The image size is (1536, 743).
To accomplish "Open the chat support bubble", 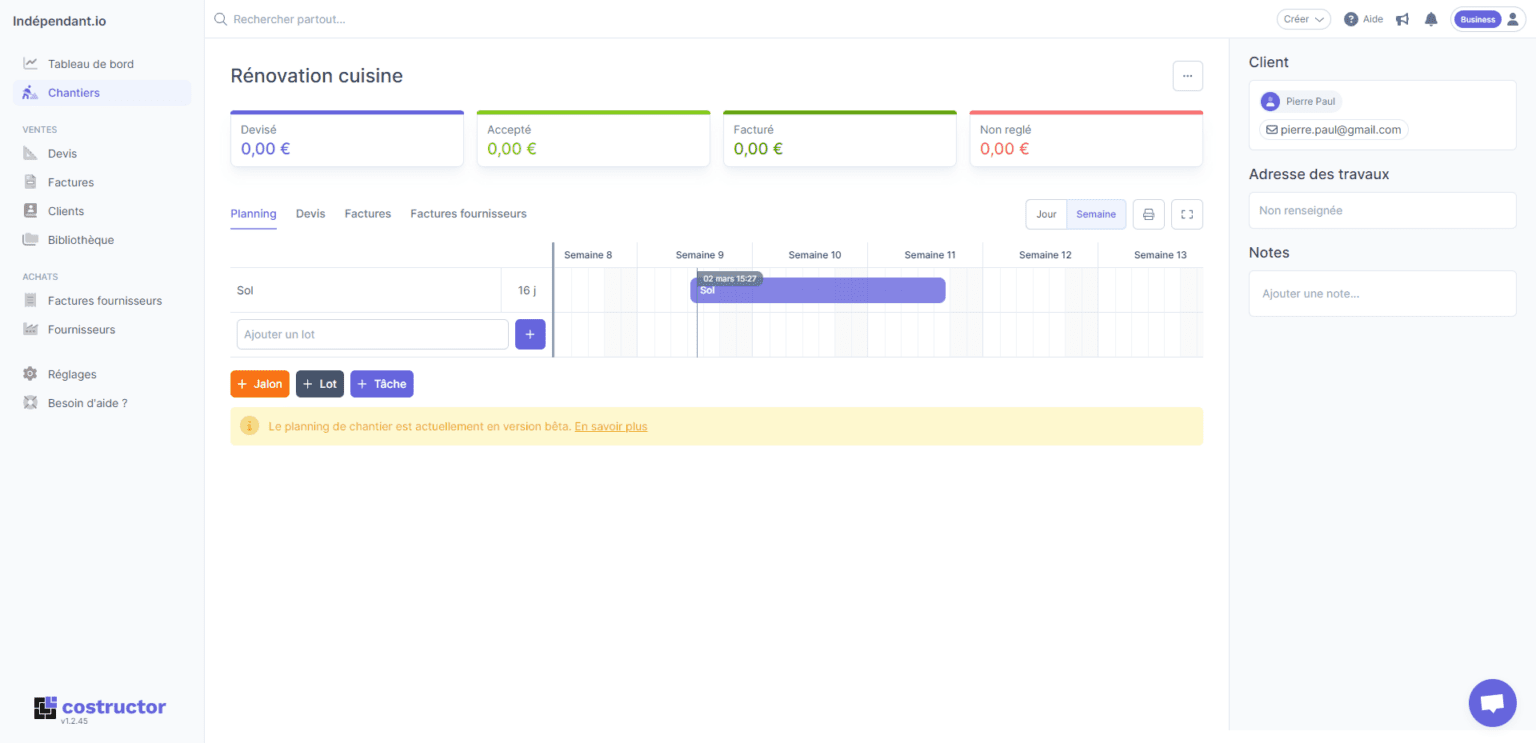I will pyautogui.click(x=1492, y=702).
